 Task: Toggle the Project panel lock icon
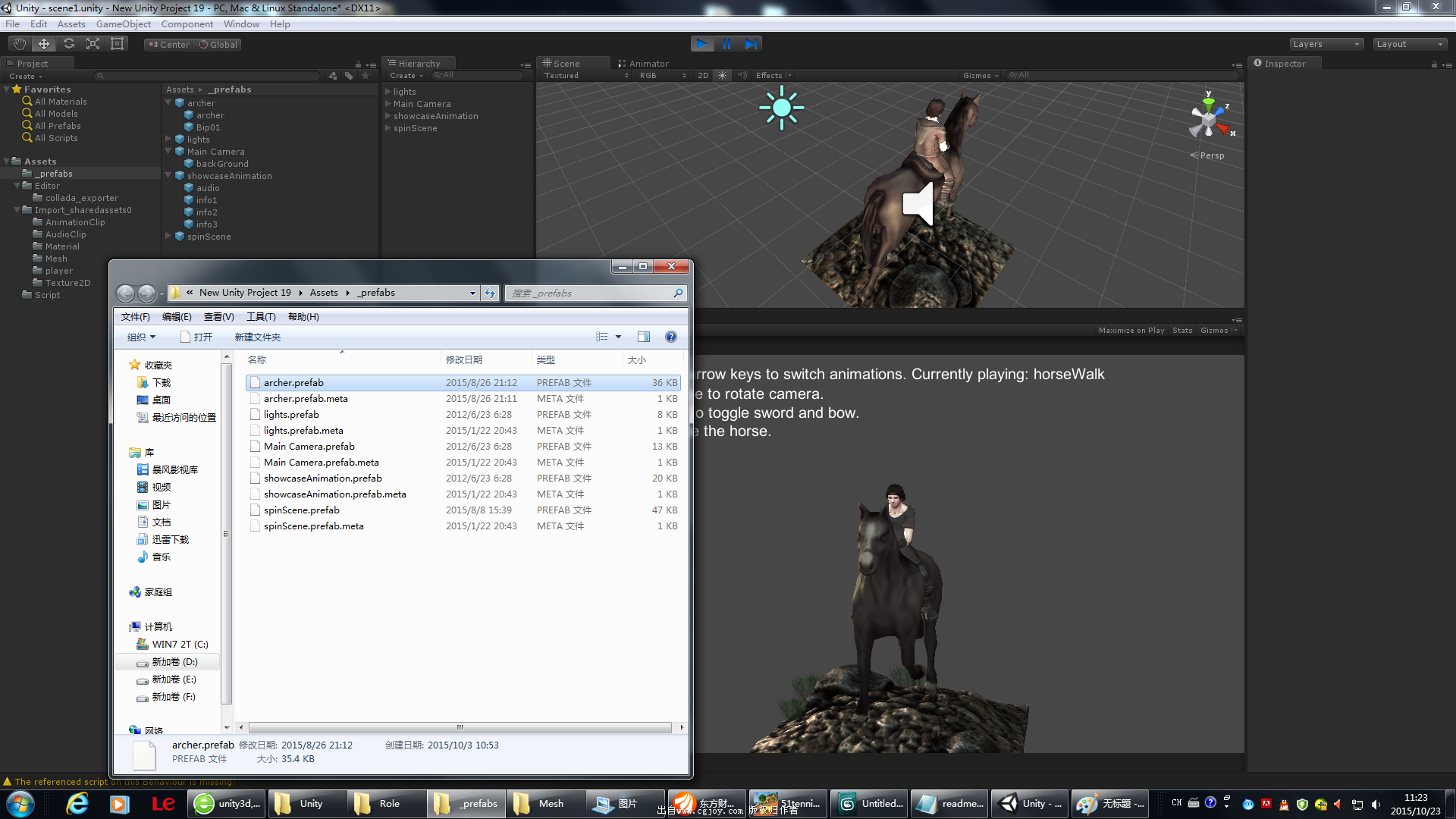coord(358,64)
